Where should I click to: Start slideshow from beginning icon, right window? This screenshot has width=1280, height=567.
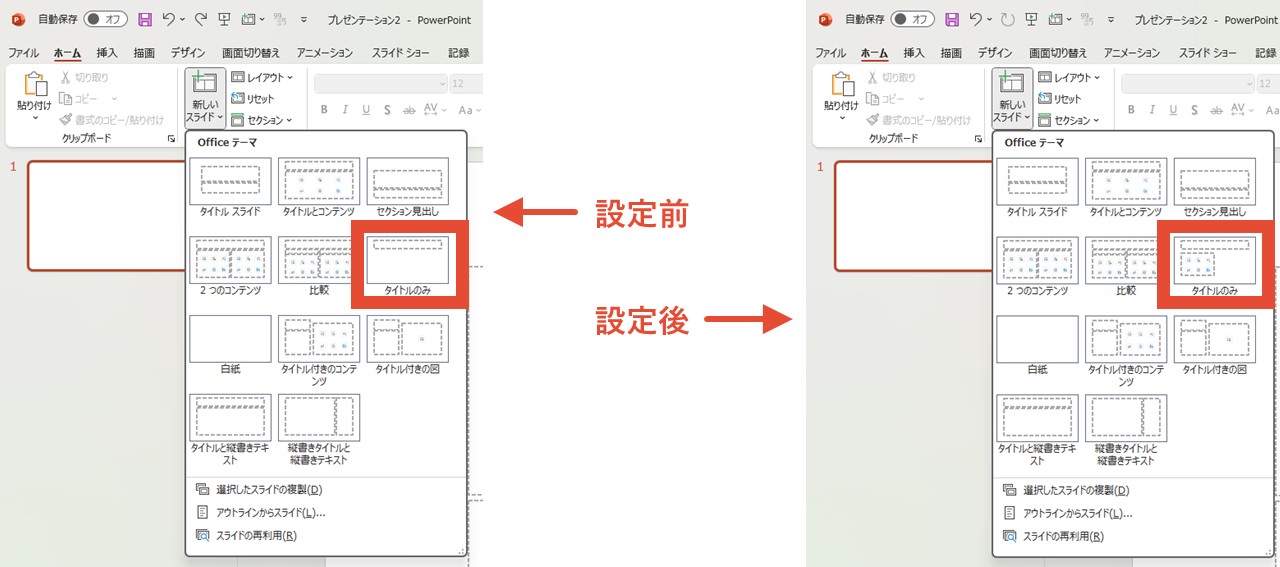(x=1031, y=19)
